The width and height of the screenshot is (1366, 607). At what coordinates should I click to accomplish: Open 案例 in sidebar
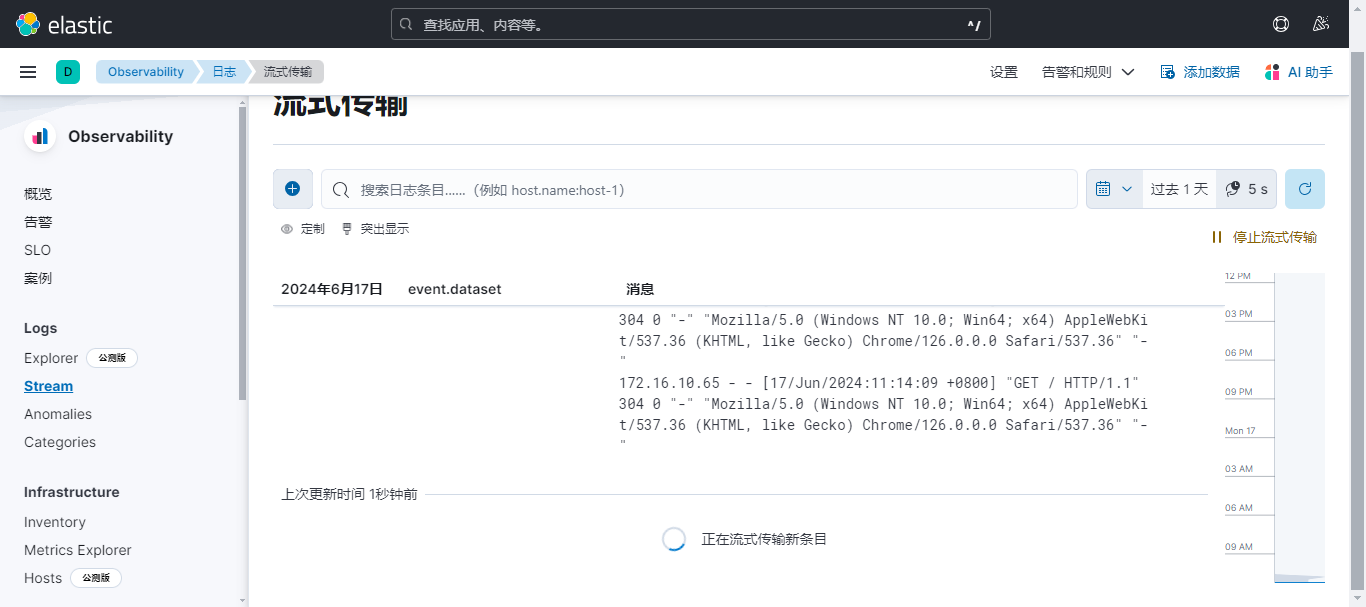pos(38,278)
